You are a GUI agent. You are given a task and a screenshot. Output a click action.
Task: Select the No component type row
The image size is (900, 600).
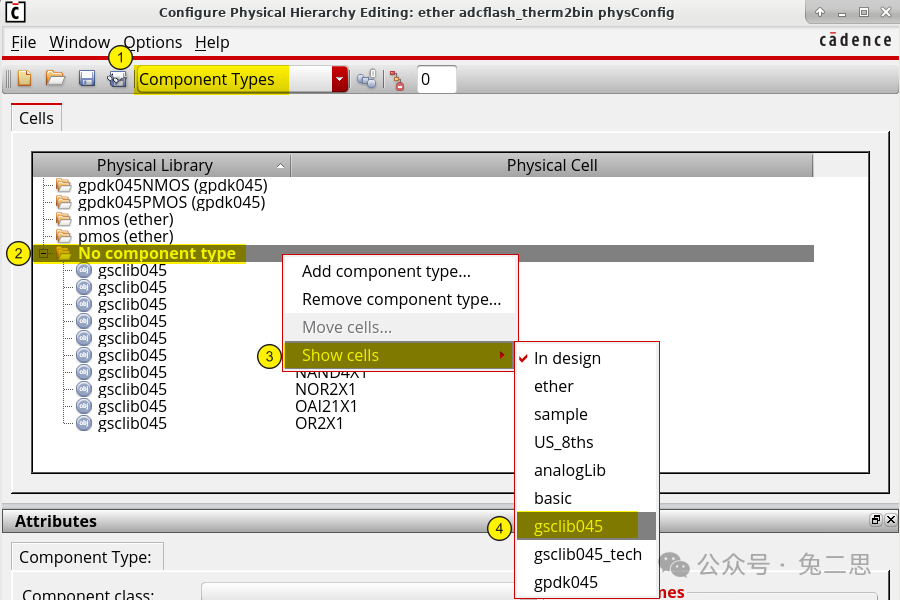[424, 253]
